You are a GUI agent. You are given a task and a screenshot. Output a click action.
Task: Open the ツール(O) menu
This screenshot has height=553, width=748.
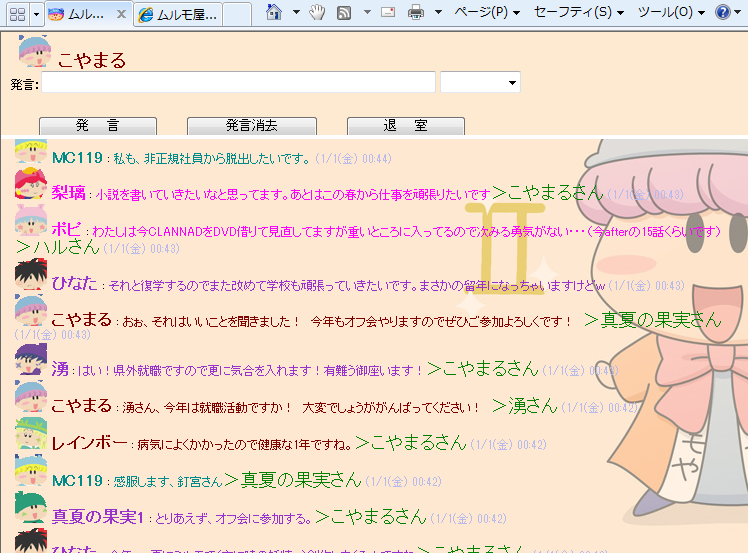(671, 11)
